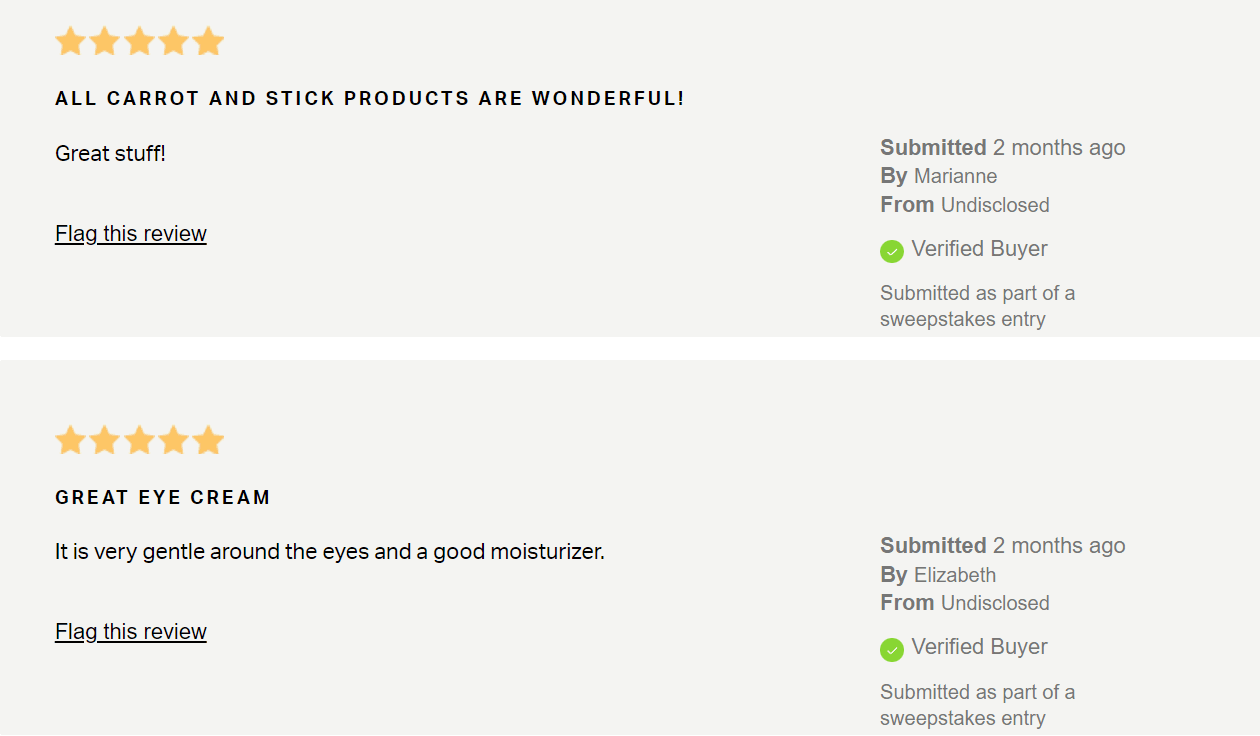Click the "Great Eye Cream" review title
Viewport: 1260px width, 736px height.
[x=163, y=497]
